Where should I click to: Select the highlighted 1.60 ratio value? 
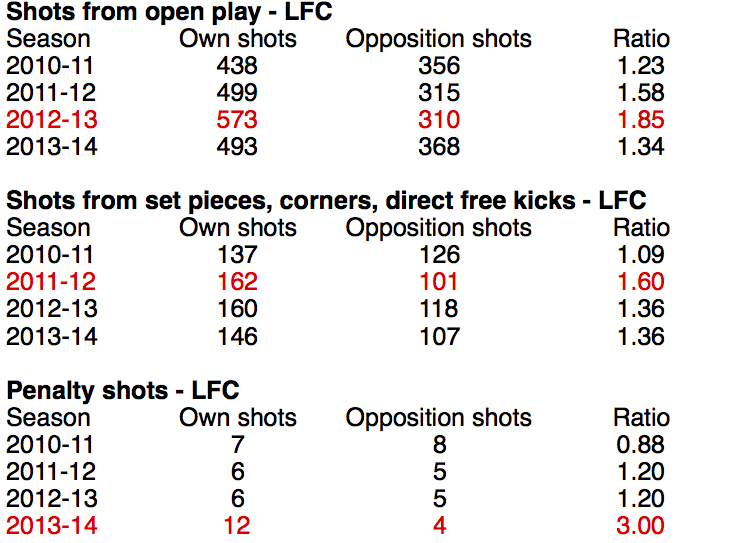coord(641,282)
